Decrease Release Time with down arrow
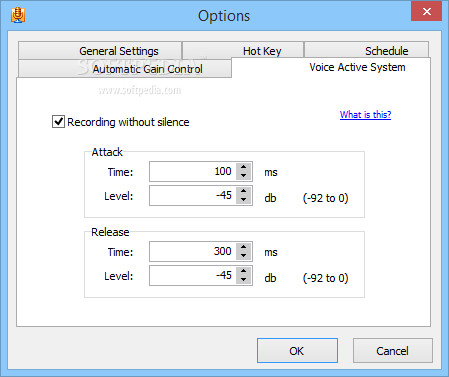 pos(244,256)
